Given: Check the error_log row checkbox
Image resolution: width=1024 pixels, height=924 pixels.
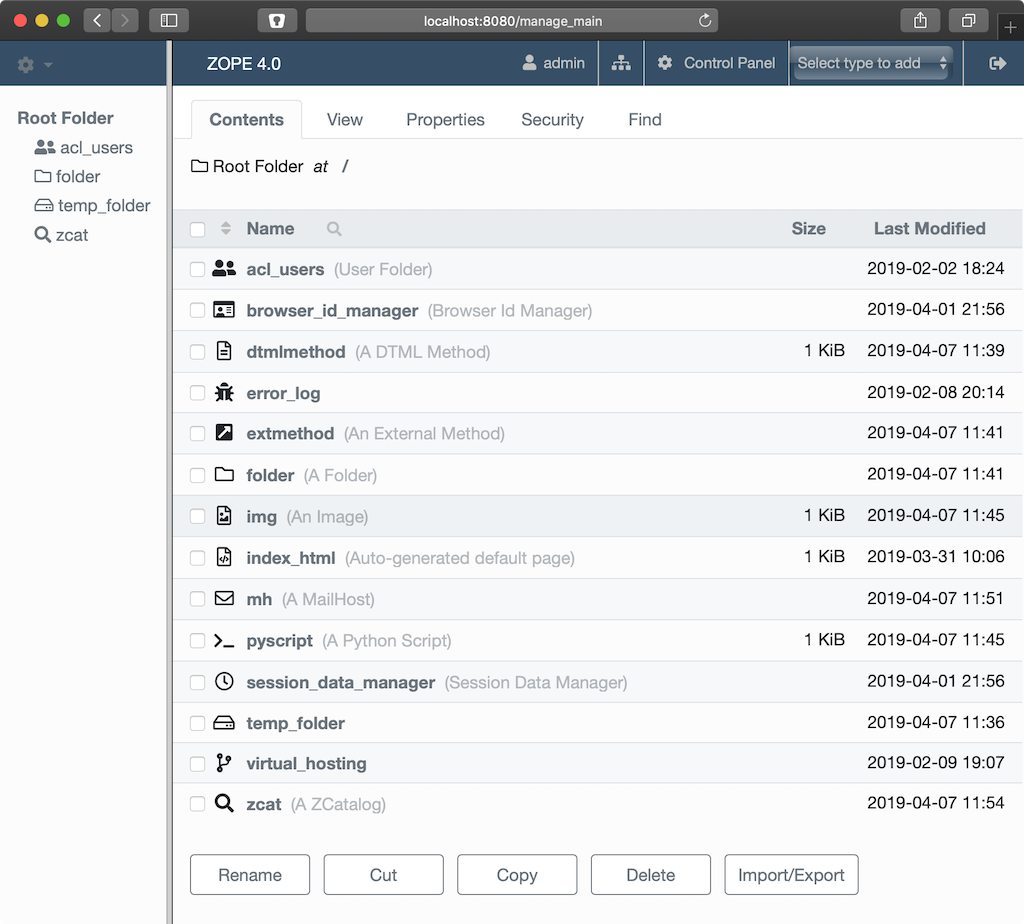Looking at the screenshot, I should 197,392.
